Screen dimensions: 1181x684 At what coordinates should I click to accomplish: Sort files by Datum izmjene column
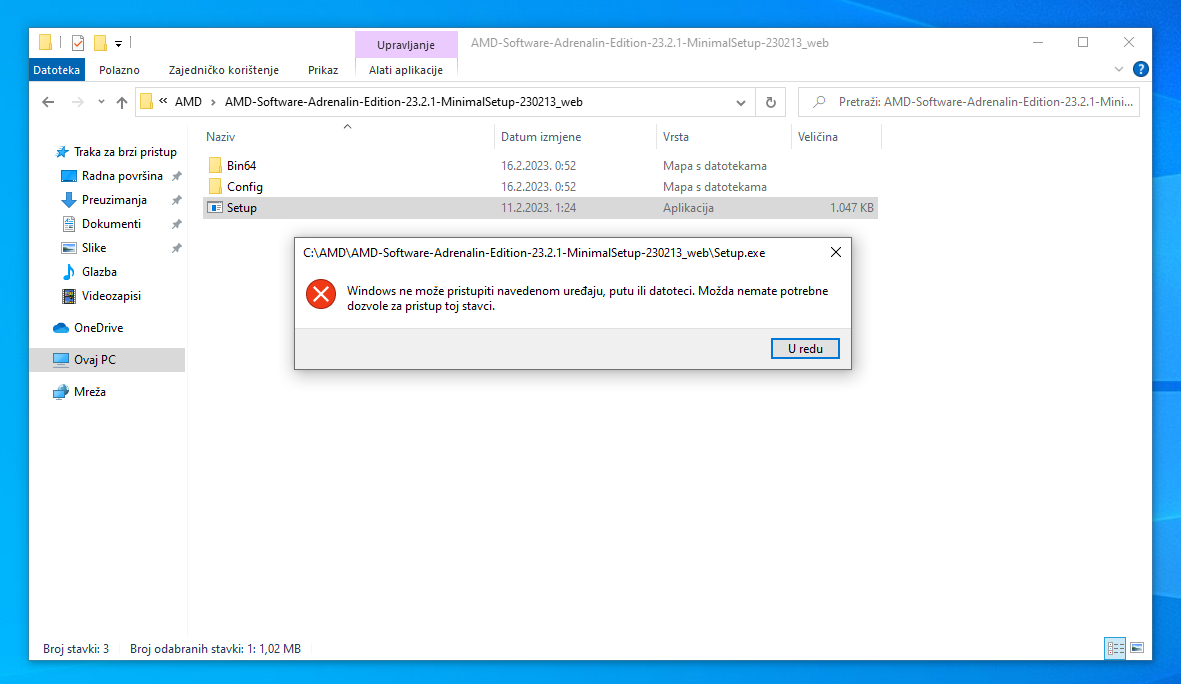(541, 137)
